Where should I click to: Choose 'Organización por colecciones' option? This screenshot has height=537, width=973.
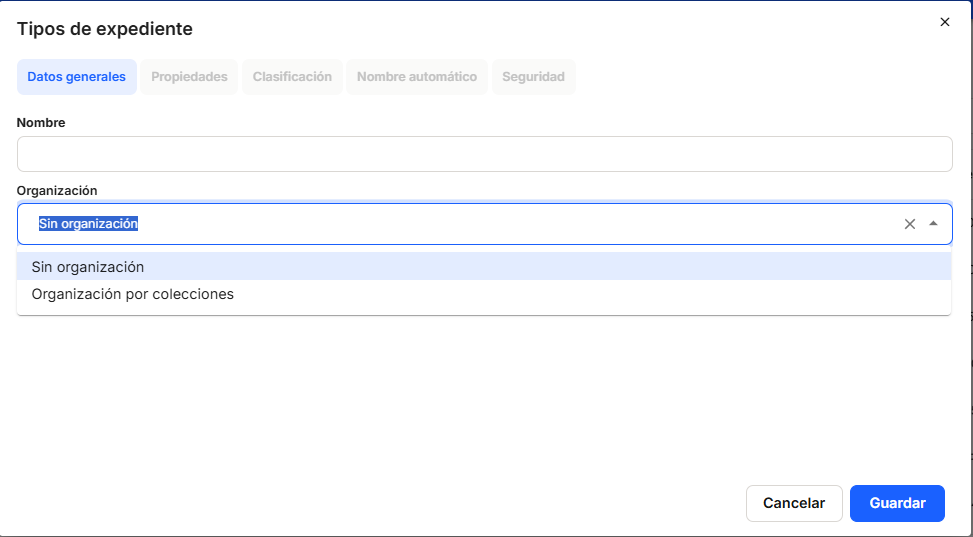pos(133,295)
